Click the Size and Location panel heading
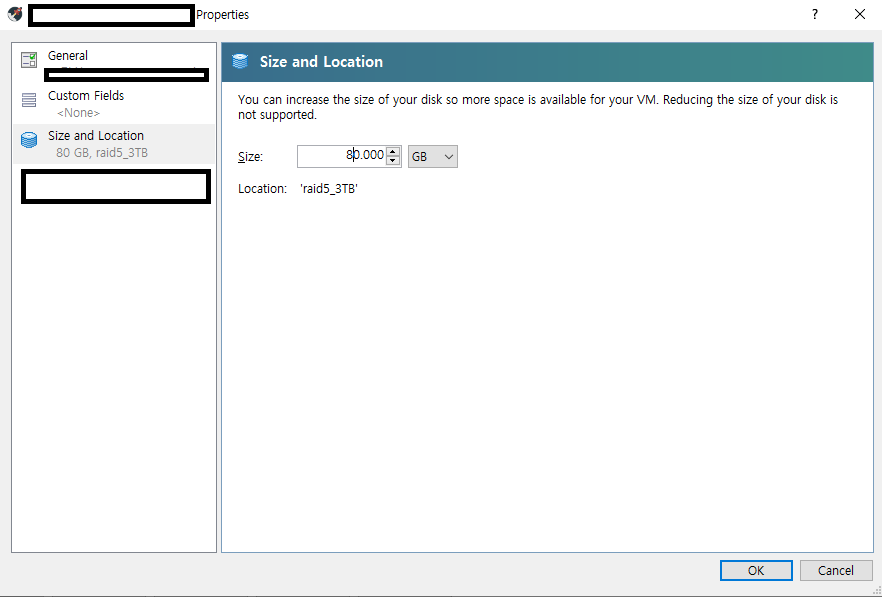The width and height of the screenshot is (882, 597). pos(321,61)
